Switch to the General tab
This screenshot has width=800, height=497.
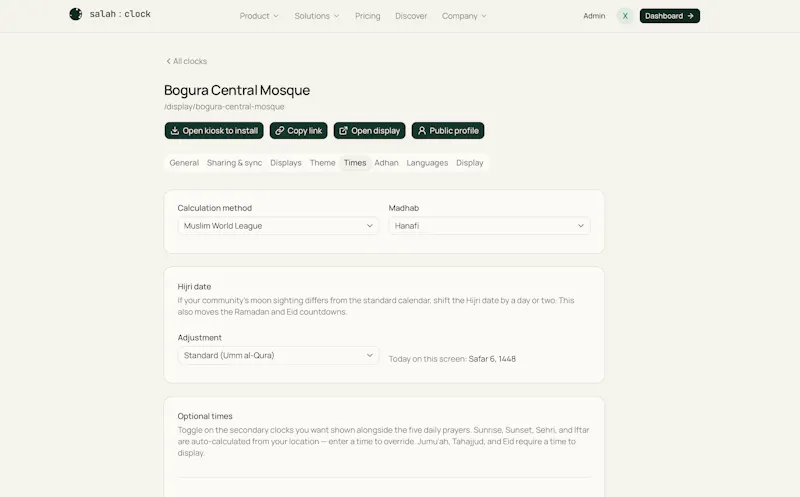184,163
